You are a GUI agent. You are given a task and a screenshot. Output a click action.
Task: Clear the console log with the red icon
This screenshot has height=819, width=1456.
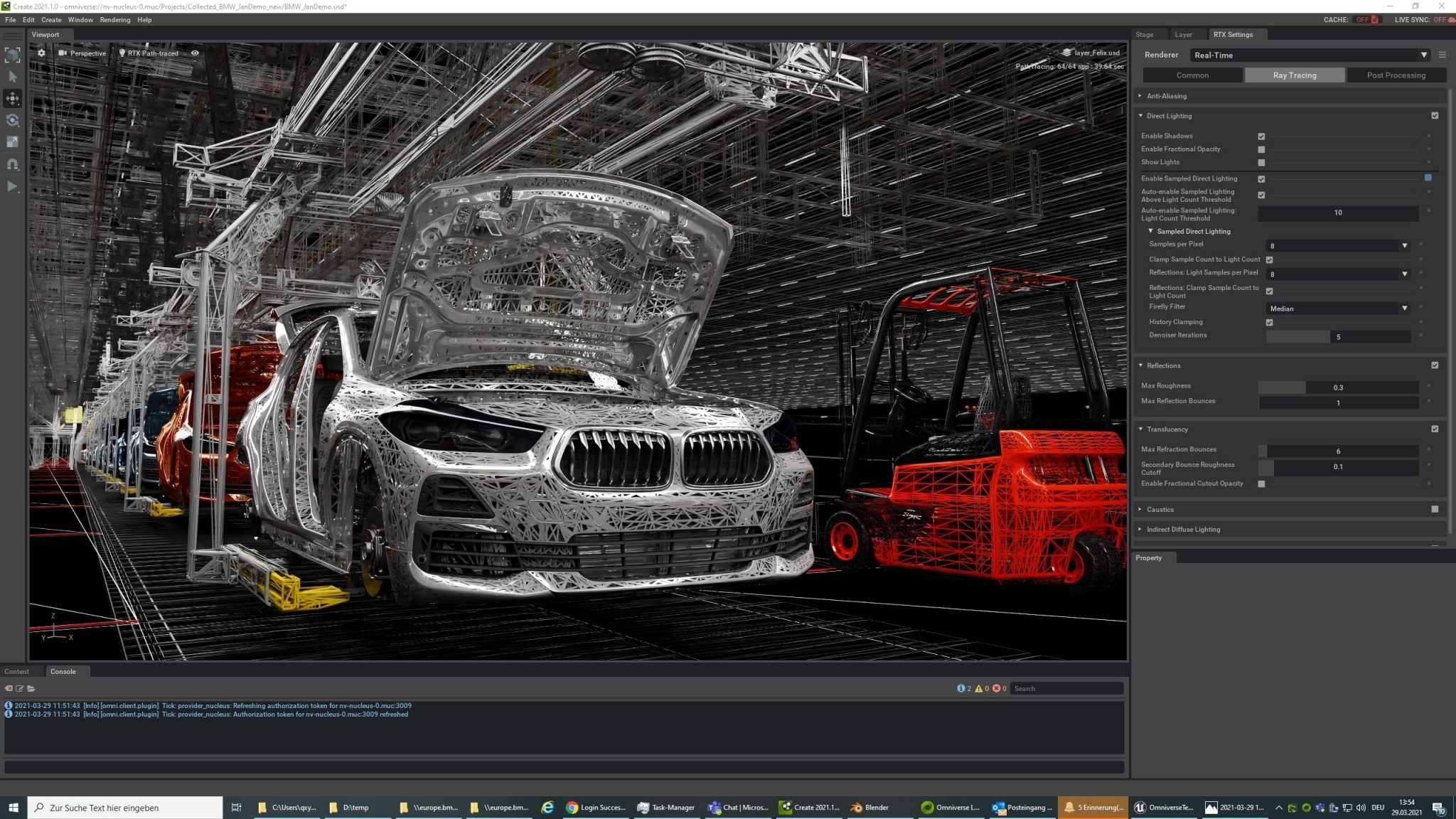(x=9, y=688)
